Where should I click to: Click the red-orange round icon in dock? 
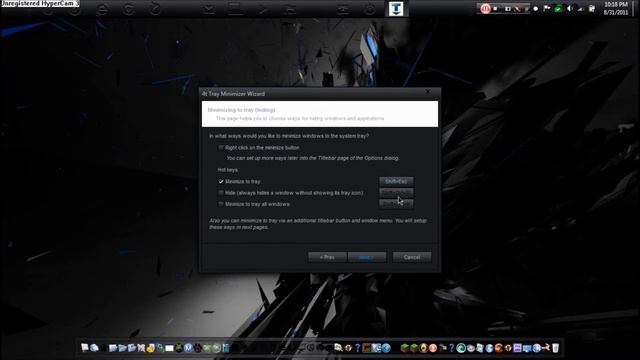(x=498, y=348)
